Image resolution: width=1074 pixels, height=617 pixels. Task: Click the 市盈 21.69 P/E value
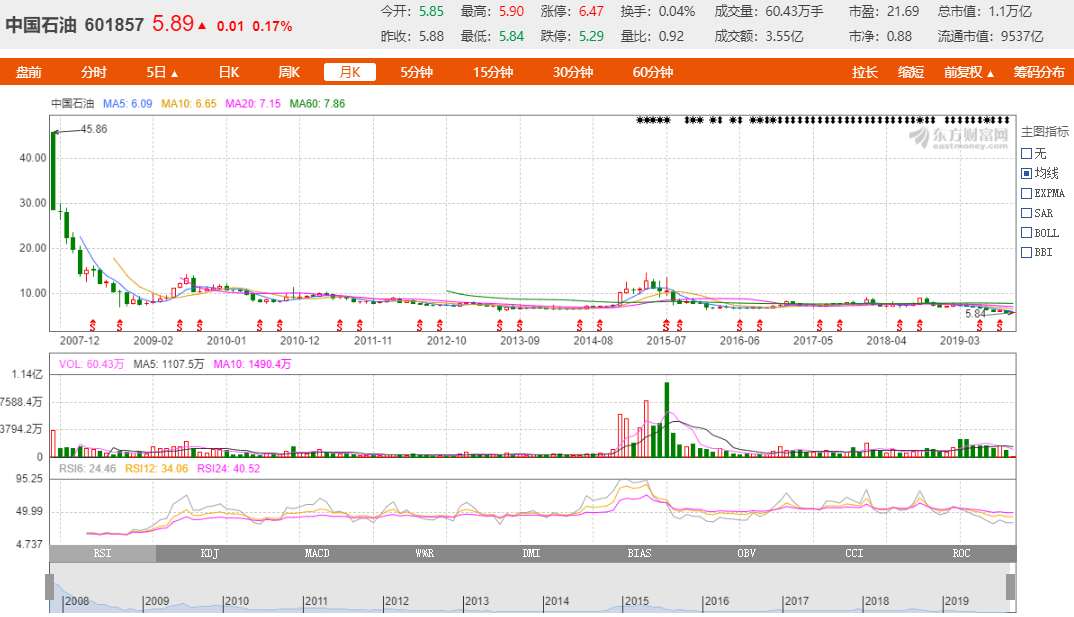tap(903, 12)
